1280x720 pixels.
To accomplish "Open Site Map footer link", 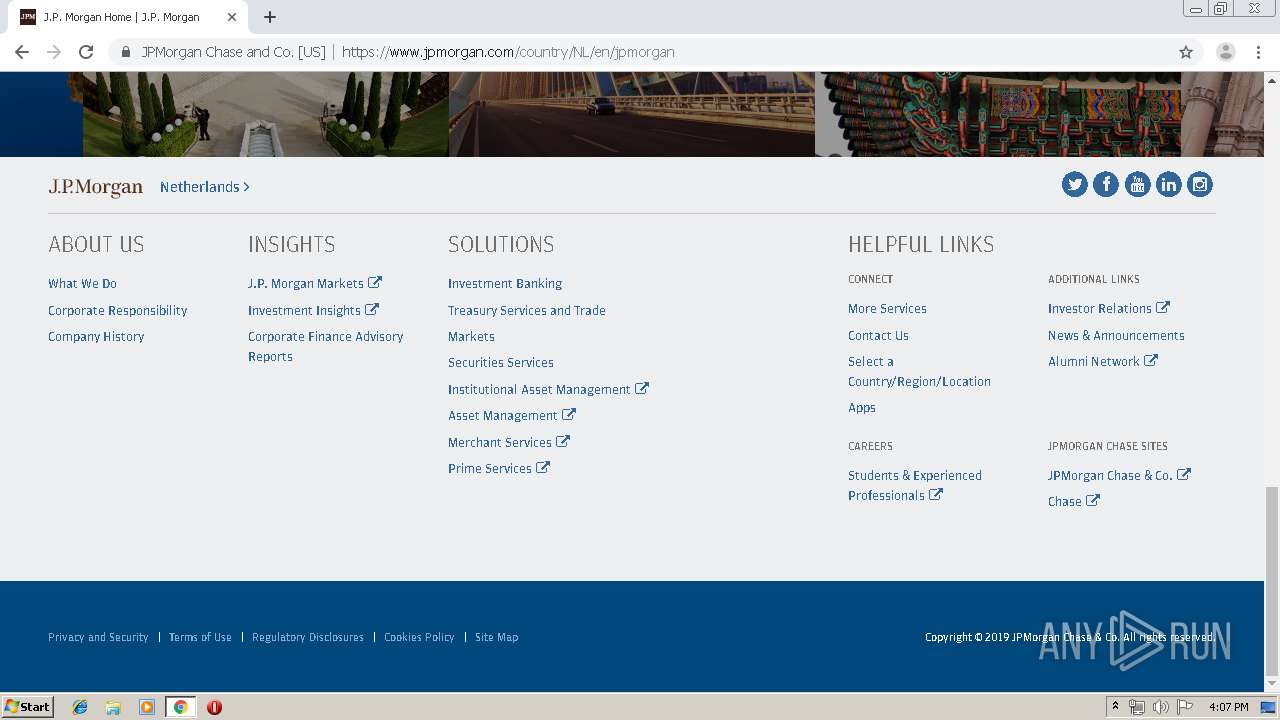I will pyautogui.click(x=496, y=637).
